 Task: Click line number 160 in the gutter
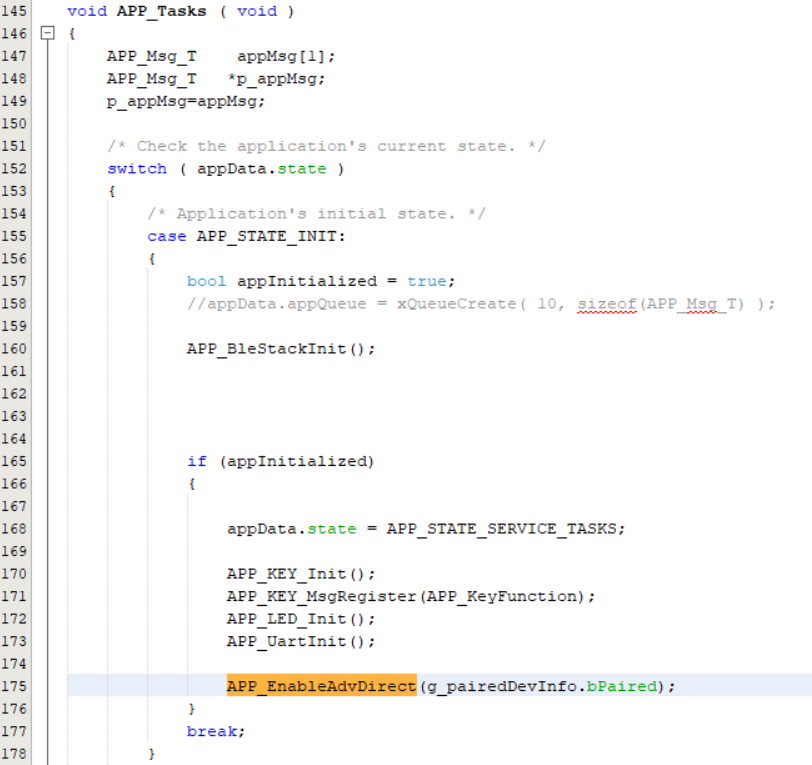[x=14, y=349]
